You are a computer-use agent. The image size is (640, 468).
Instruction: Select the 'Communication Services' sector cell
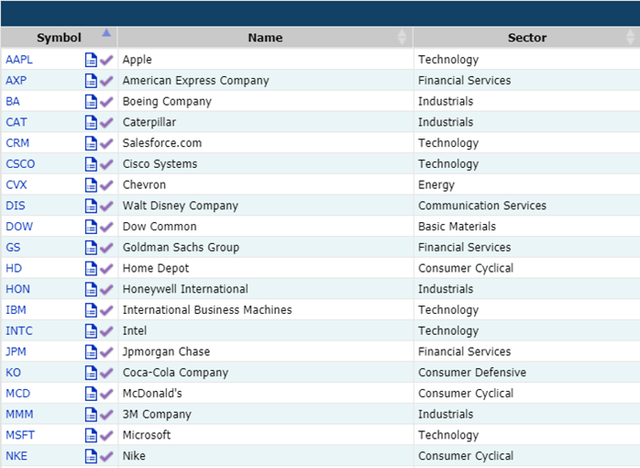coord(527,206)
